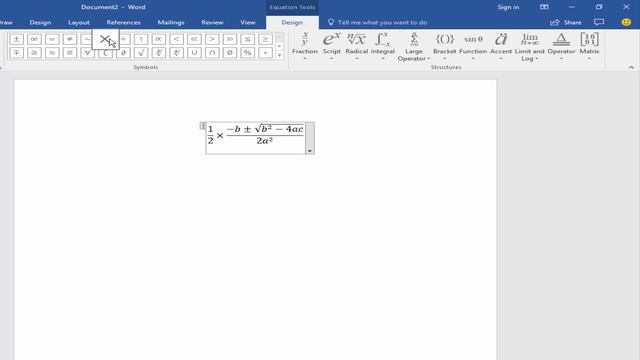640x360 pixels.
Task: Open the Design tab beside Layout
Action: [40, 22]
